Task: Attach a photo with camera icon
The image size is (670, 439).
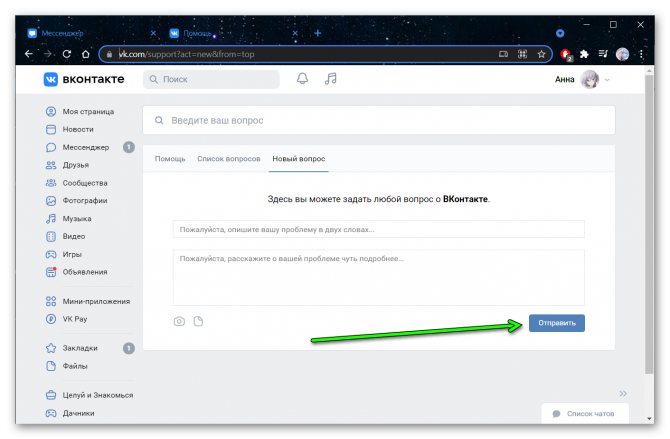Action: (179, 321)
